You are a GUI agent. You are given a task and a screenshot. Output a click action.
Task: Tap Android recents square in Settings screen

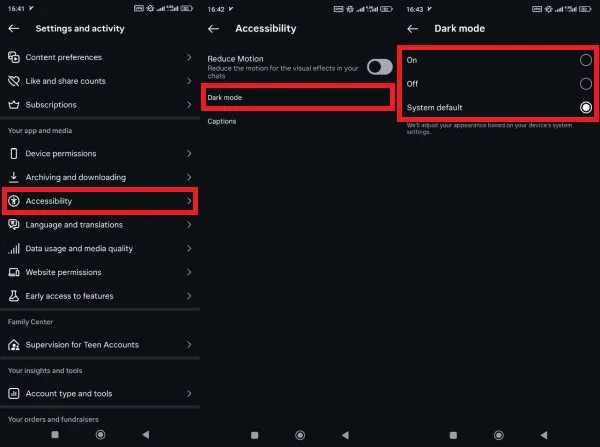(55, 434)
